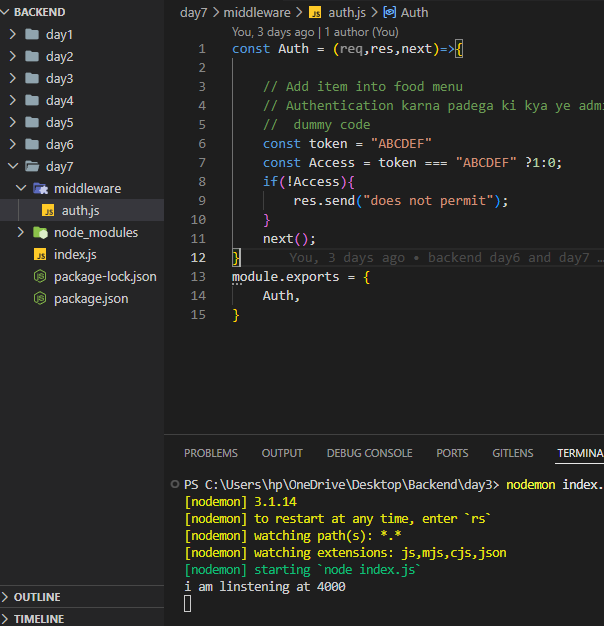Click the node_modules folder icon
604x626 pixels.
click(40, 232)
